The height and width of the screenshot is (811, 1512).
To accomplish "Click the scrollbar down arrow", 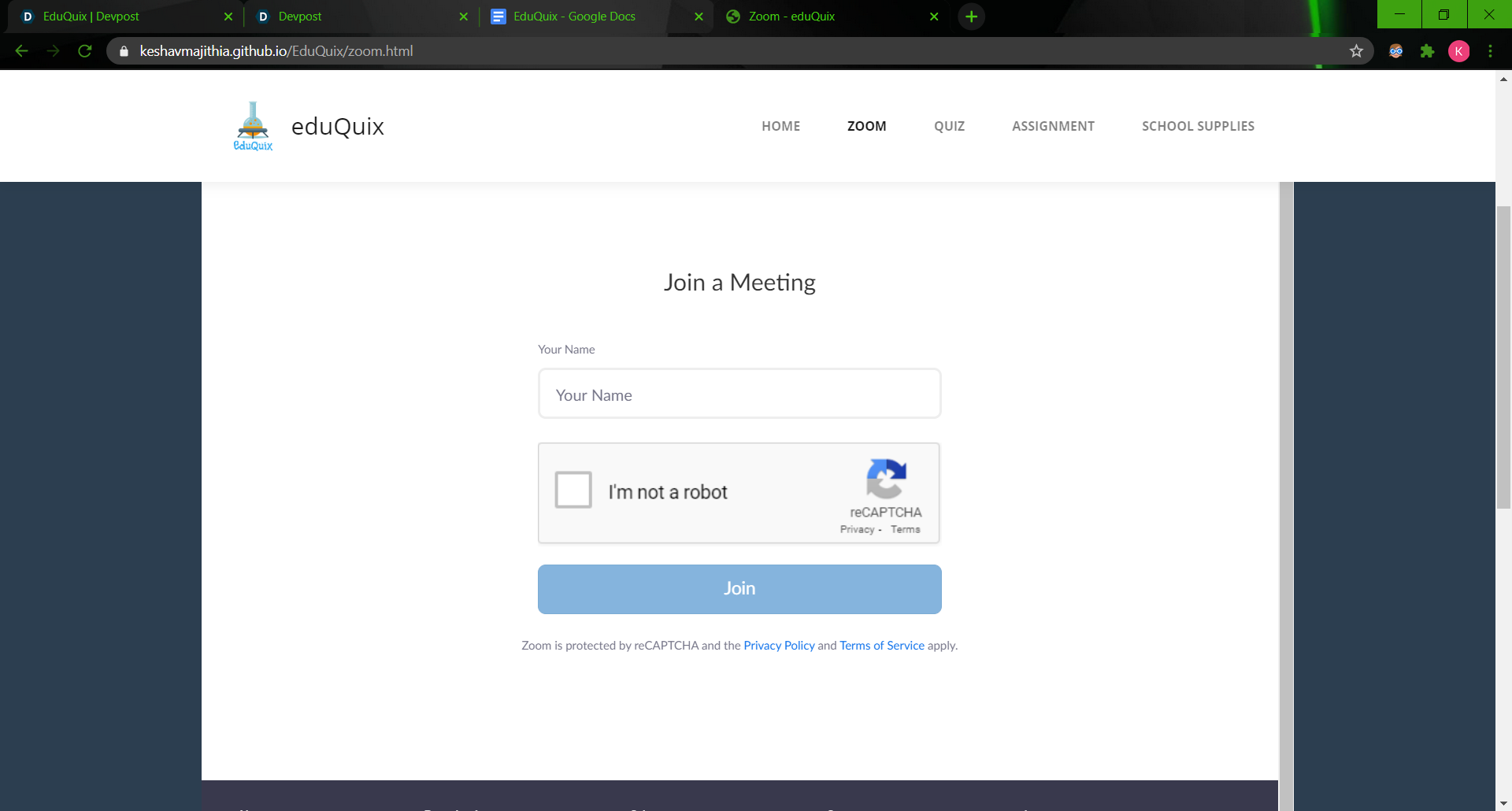I will pyautogui.click(x=1503, y=803).
